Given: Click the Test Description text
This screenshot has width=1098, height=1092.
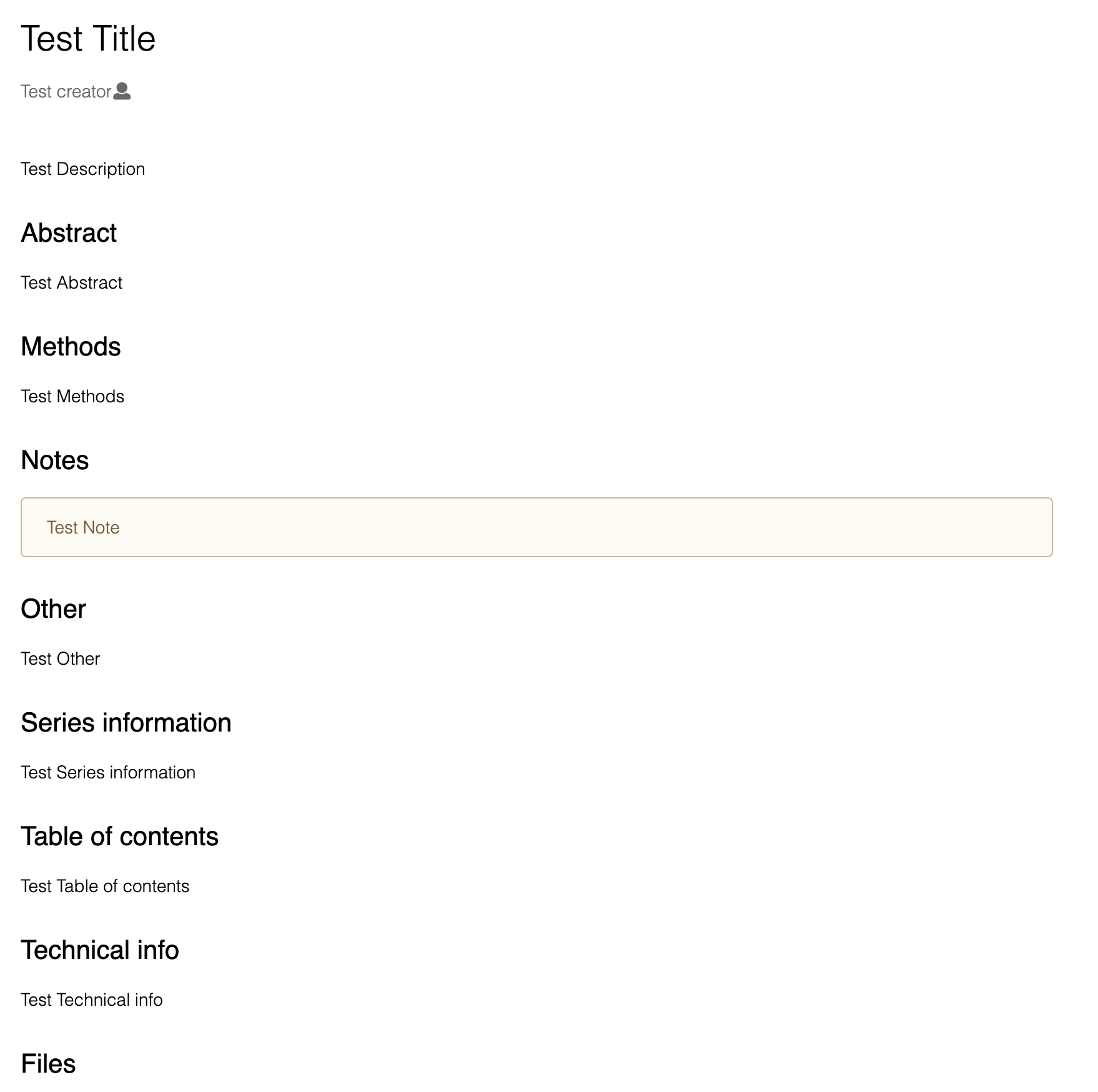Looking at the screenshot, I should pos(82,169).
